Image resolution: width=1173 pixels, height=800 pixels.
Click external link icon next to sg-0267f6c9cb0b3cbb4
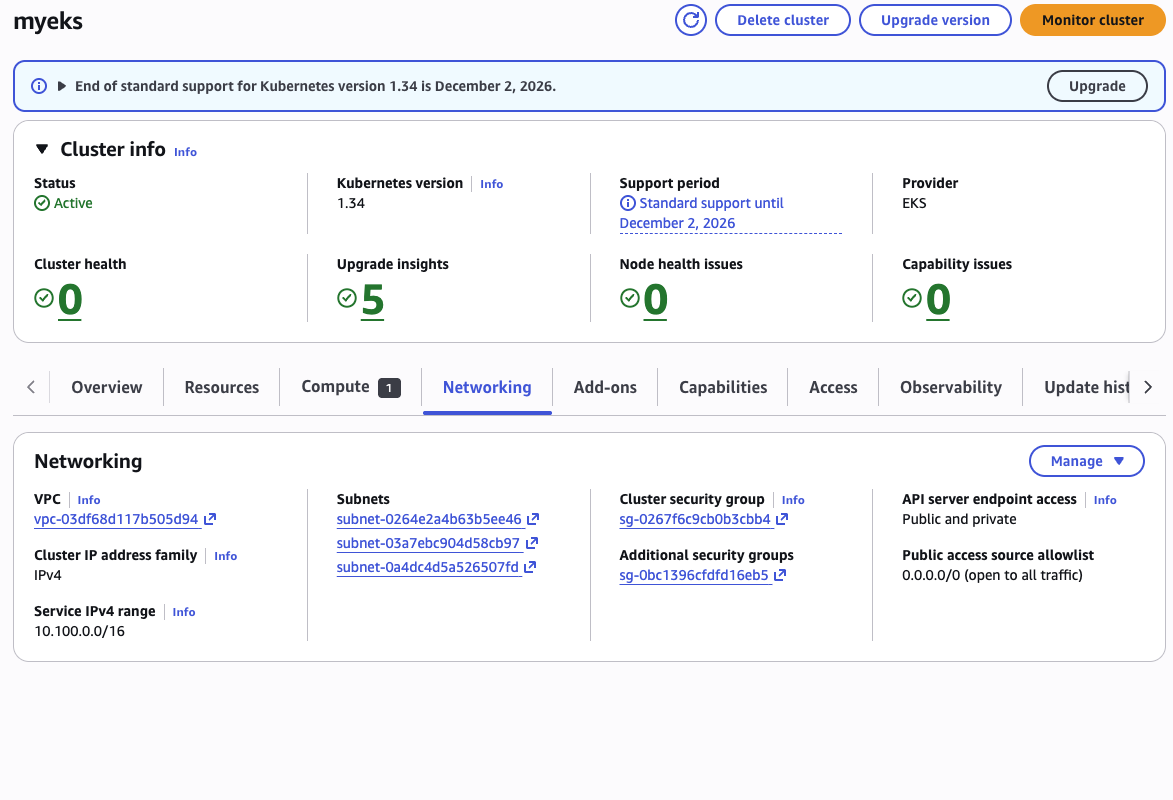782,520
